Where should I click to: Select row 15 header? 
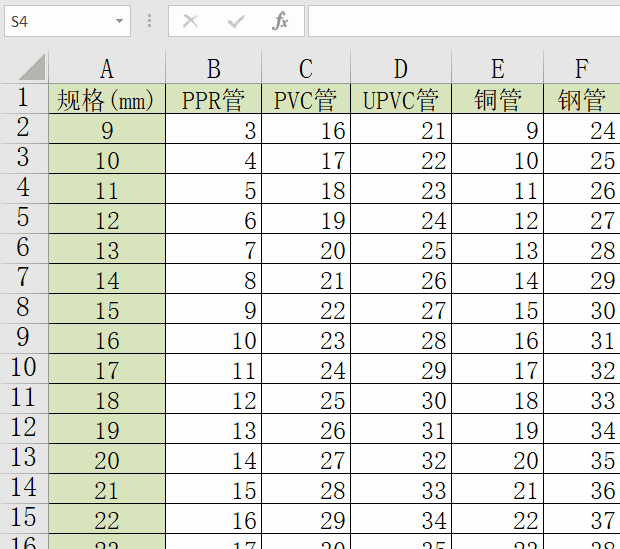point(24,518)
